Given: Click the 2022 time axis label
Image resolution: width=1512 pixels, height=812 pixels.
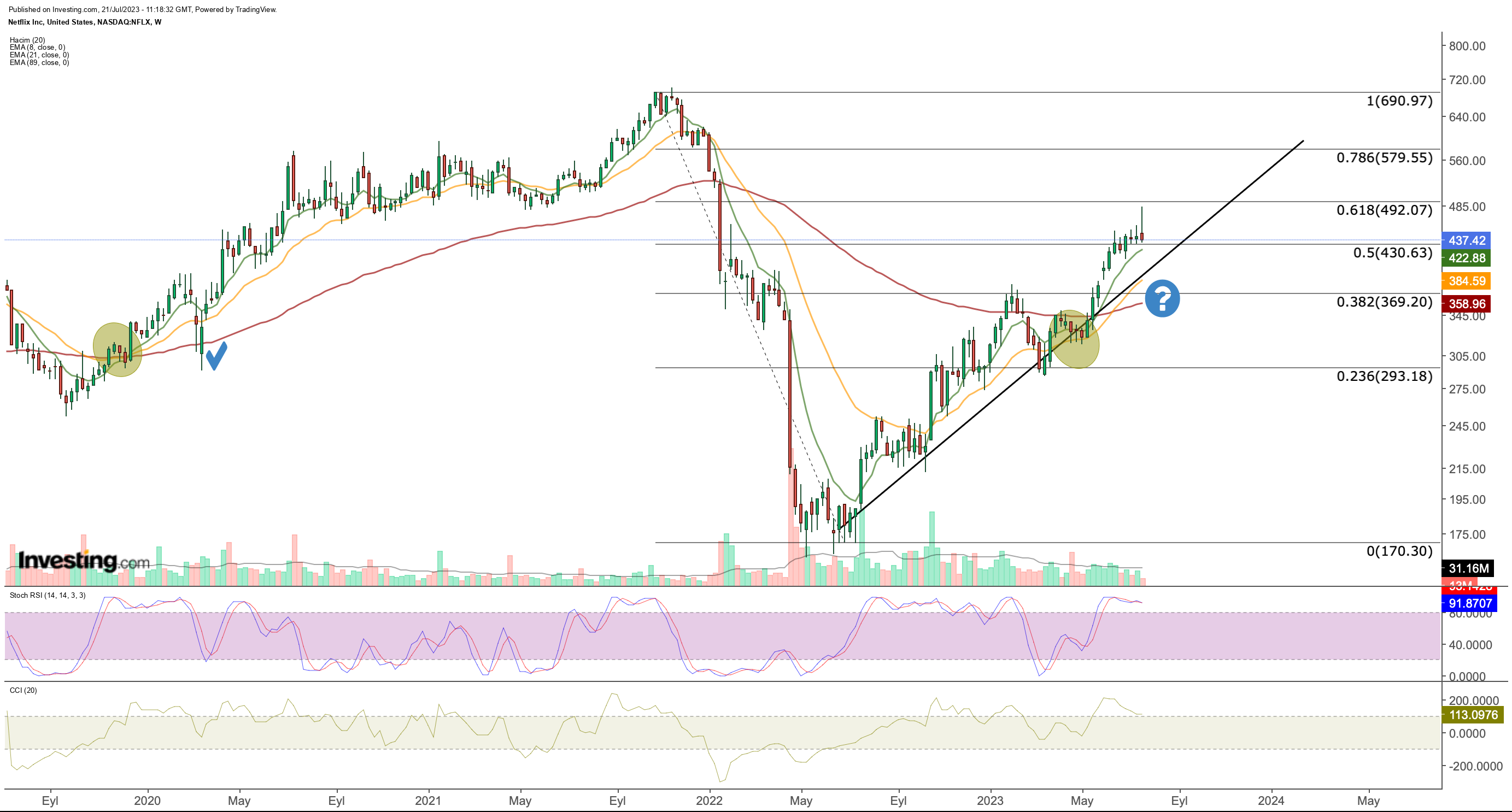Looking at the screenshot, I should [709, 801].
